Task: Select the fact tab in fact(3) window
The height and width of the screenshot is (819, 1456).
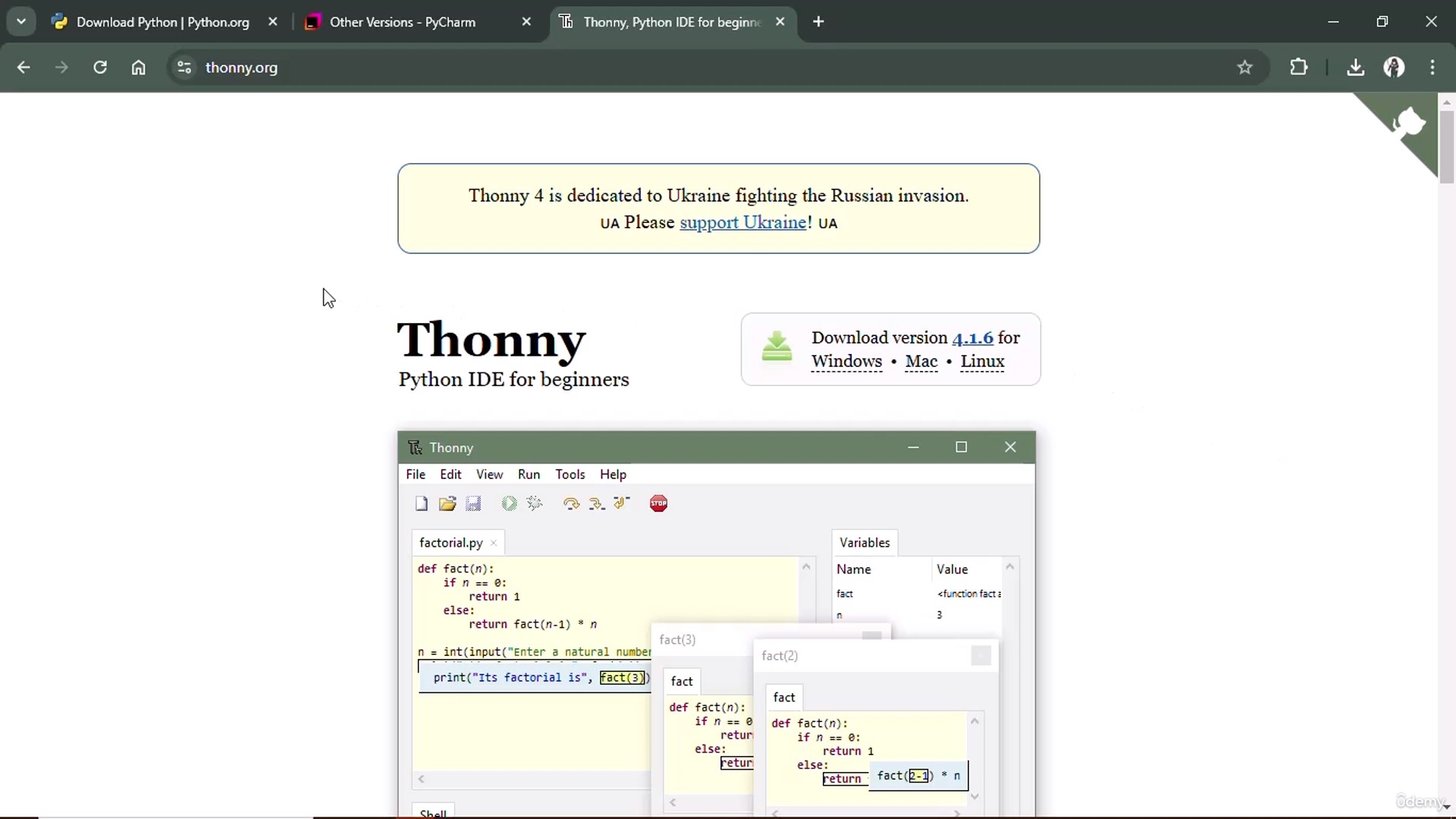Action: [682, 681]
